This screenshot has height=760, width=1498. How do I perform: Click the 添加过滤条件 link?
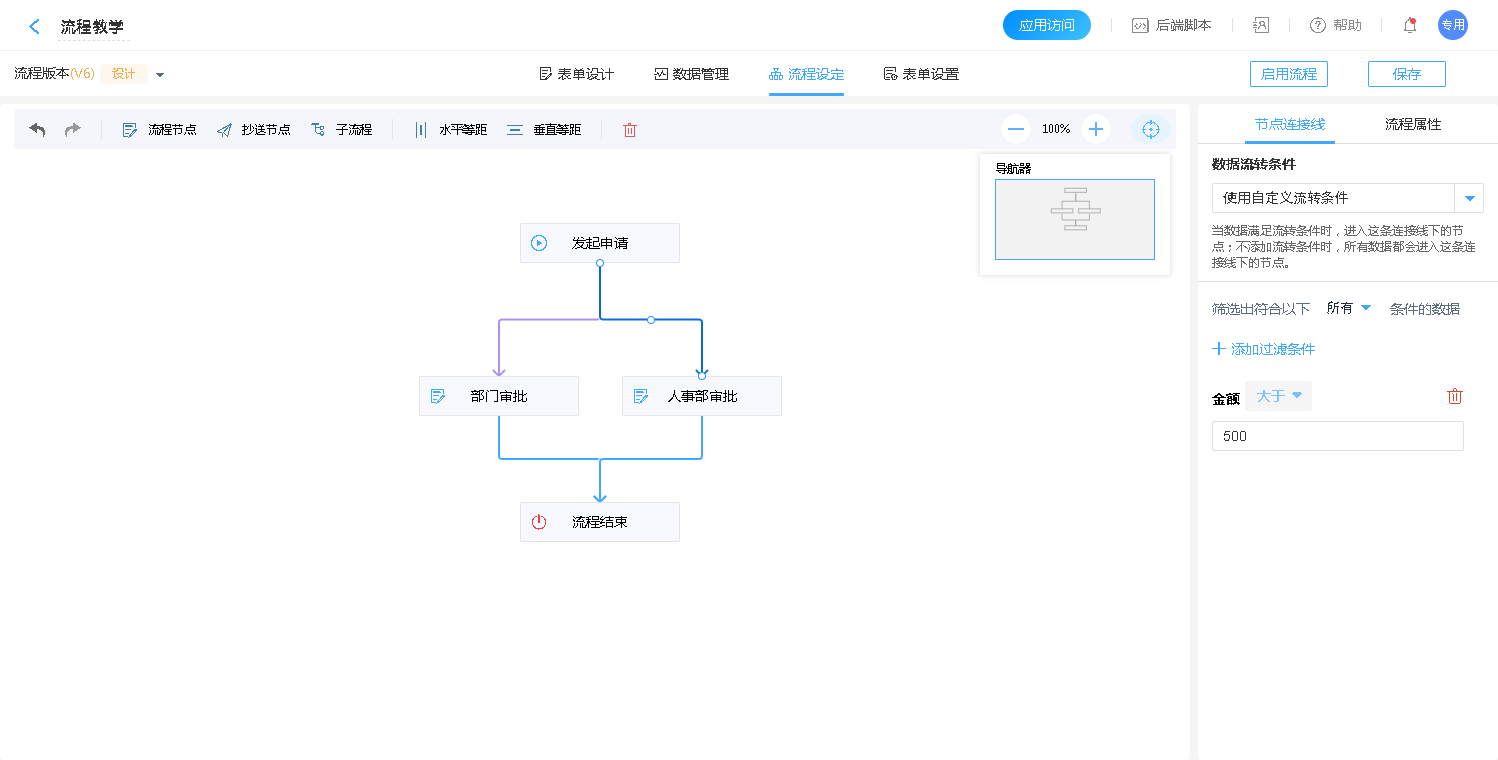(1263, 349)
